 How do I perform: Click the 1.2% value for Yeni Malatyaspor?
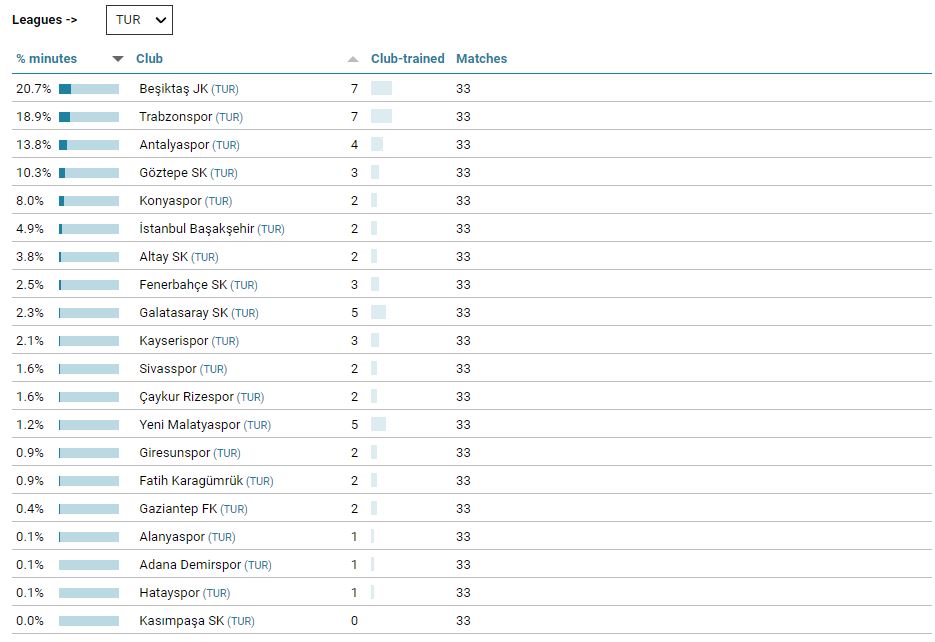[x=30, y=425]
